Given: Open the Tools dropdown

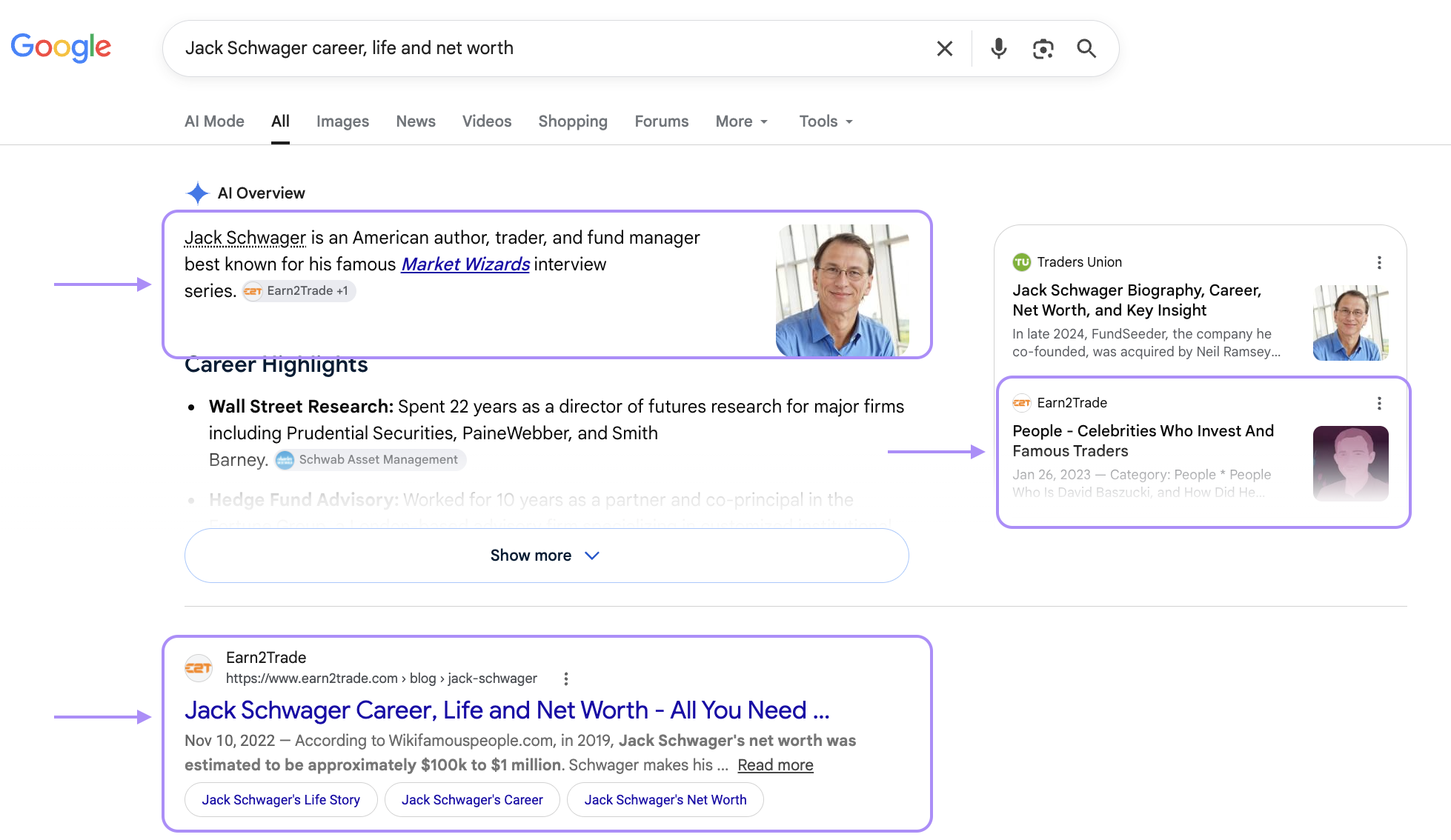Looking at the screenshot, I should [826, 121].
